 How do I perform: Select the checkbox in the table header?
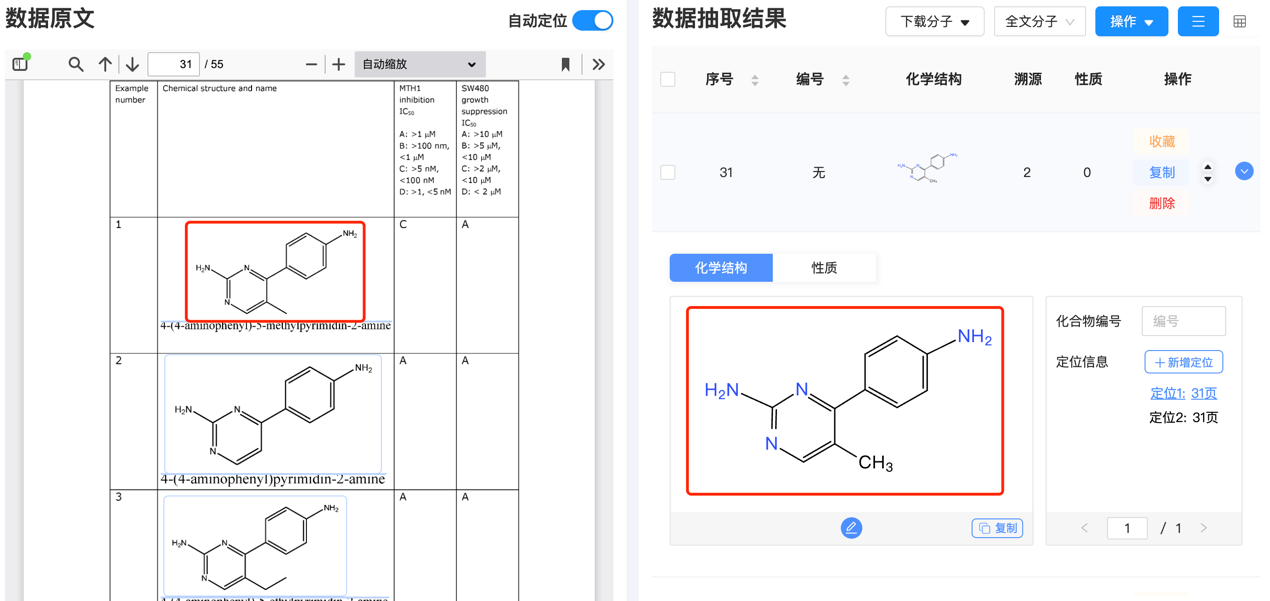coord(667,79)
